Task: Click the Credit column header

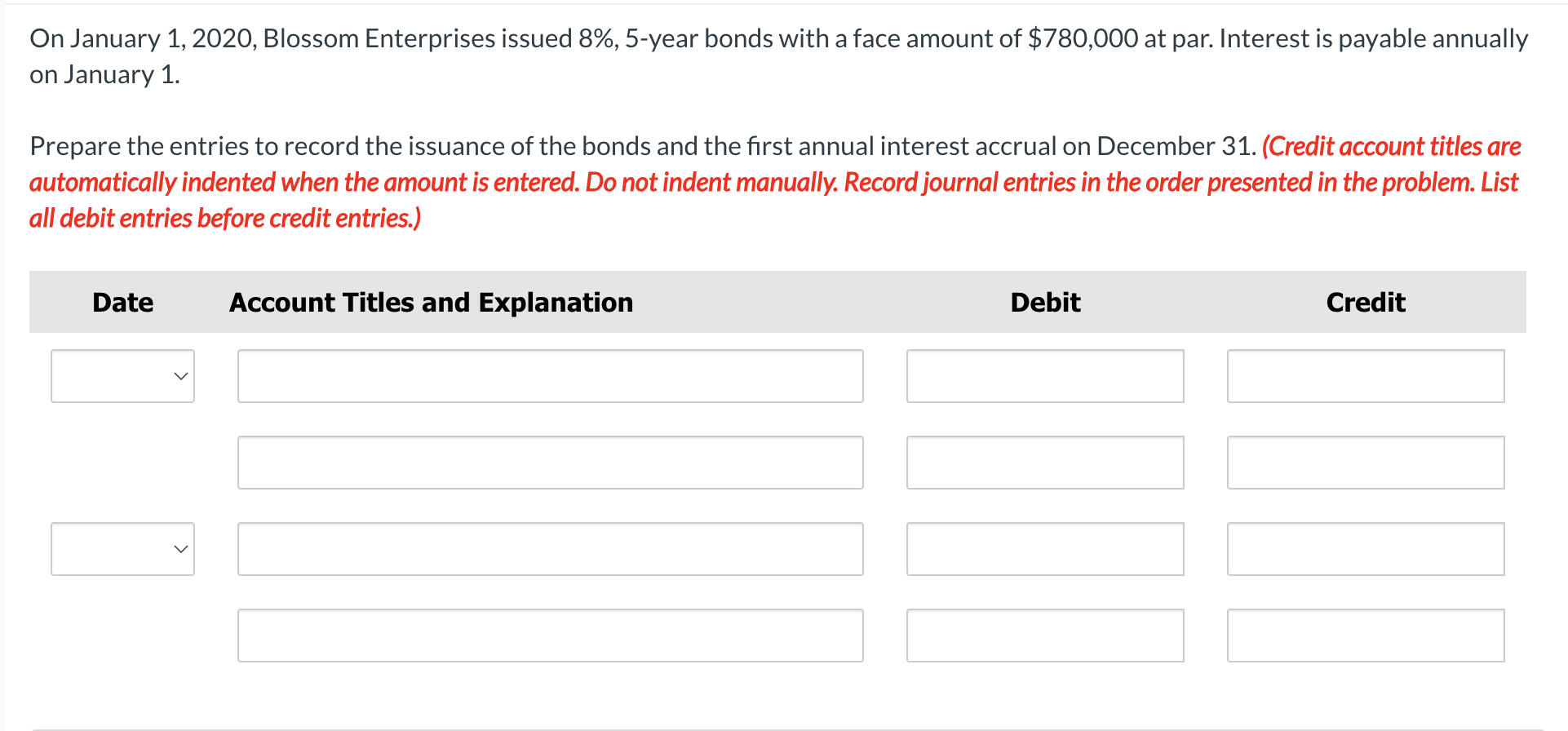Action: pyautogui.click(x=1365, y=303)
